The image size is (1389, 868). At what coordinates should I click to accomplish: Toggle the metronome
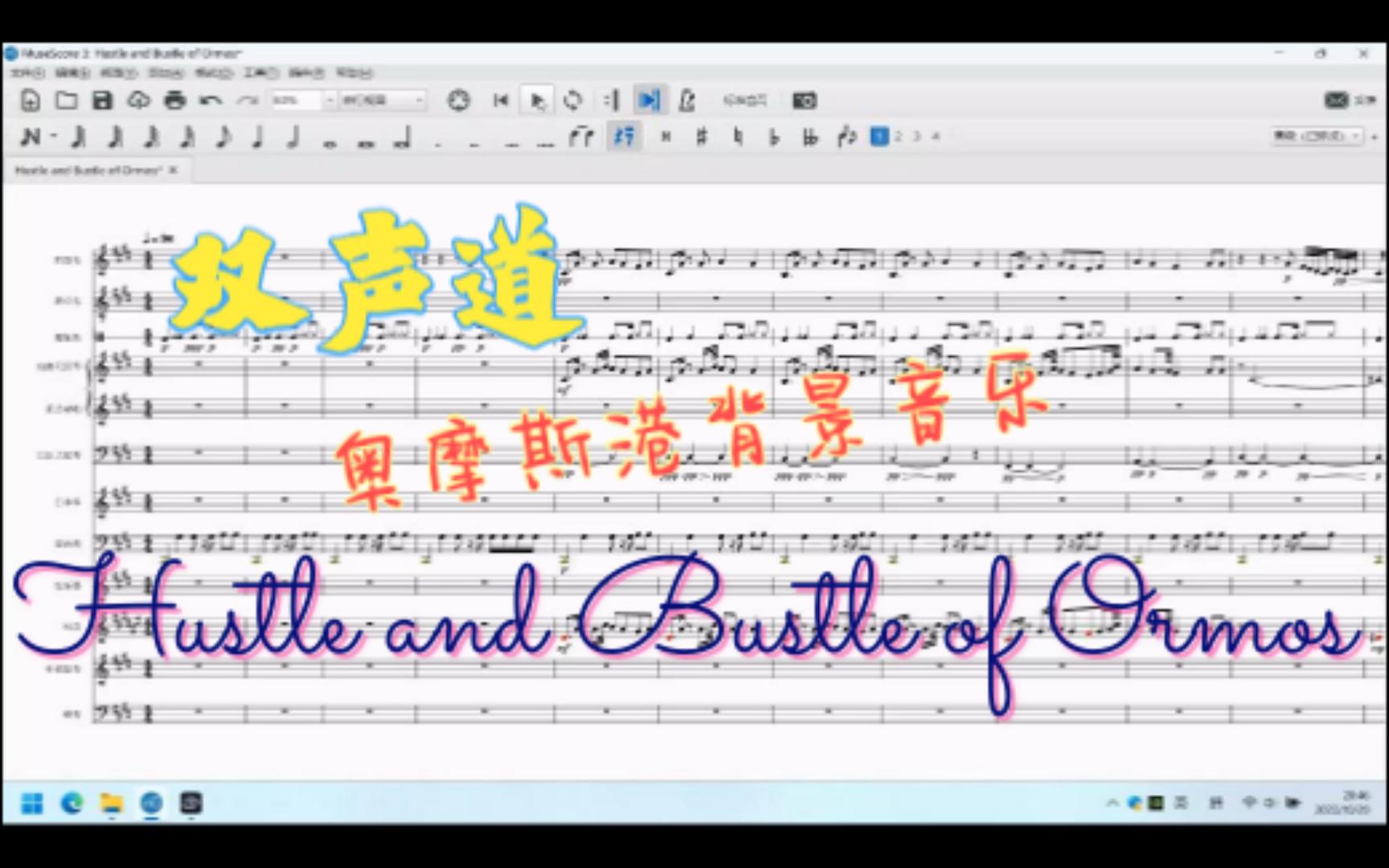click(x=686, y=100)
